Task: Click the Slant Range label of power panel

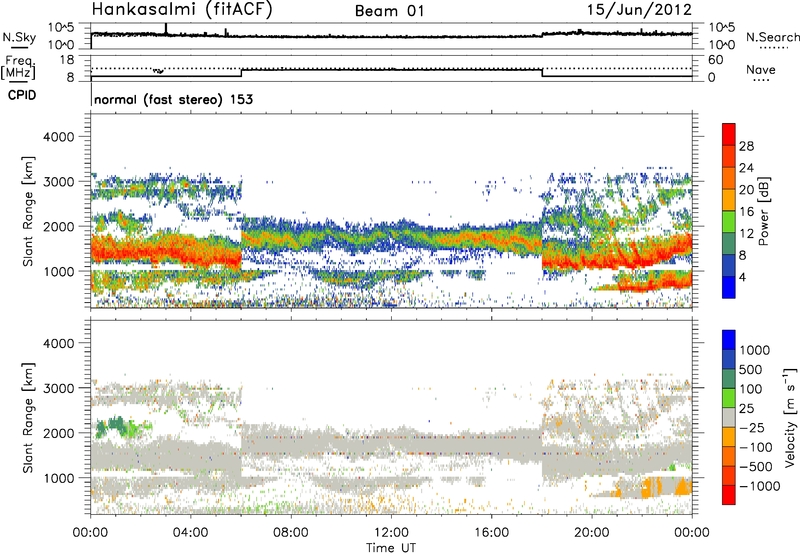Action: (28, 211)
